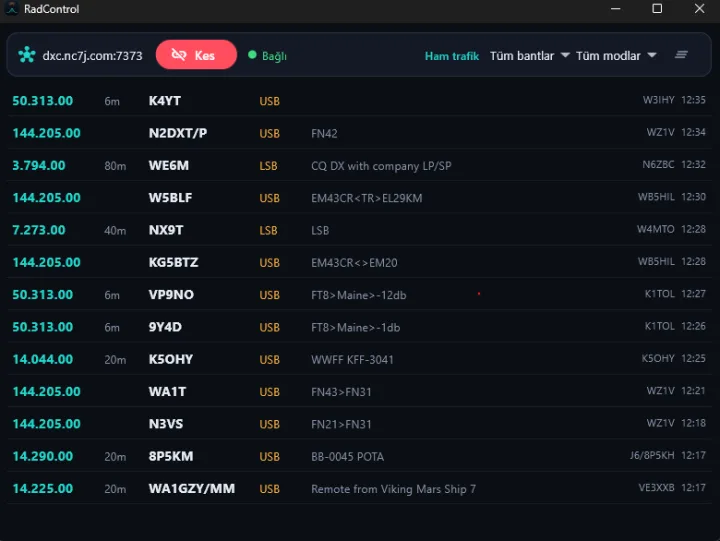Click comment 'BB-0045 POTA'
This screenshot has width=720, height=541.
point(348,456)
